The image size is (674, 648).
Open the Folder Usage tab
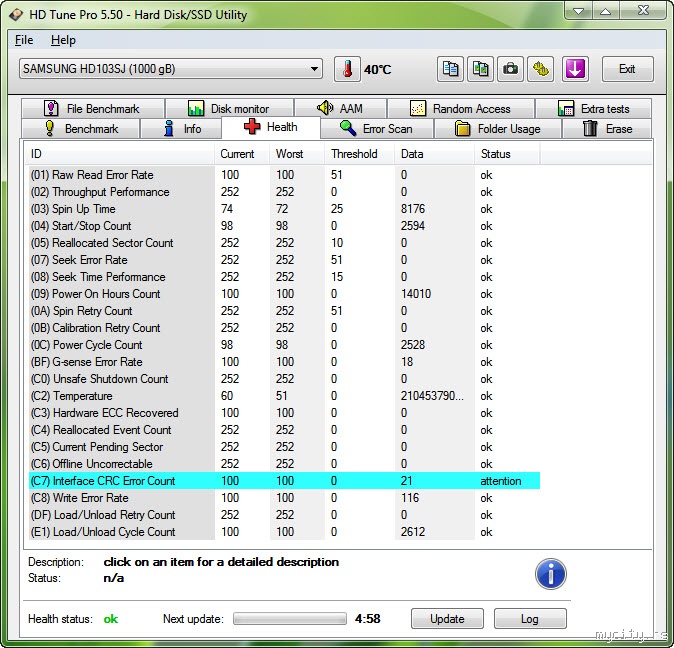pyautogui.click(x=498, y=128)
